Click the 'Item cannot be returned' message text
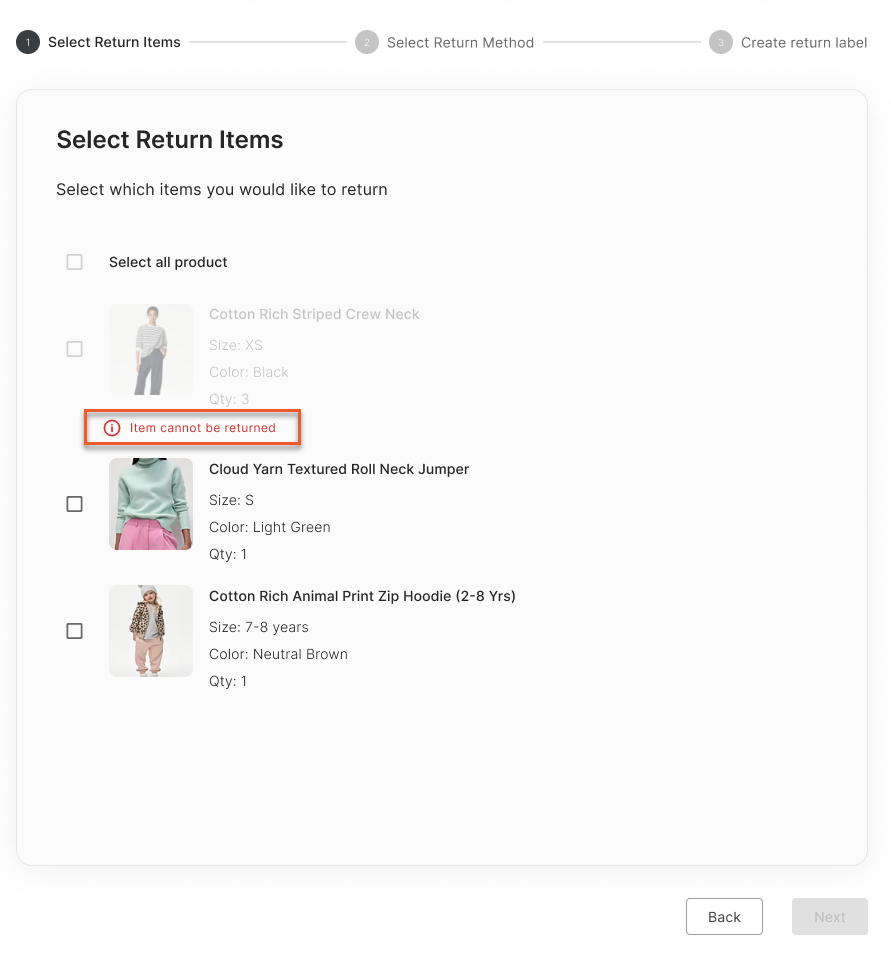Viewport: 891px width, 963px height. [203, 428]
